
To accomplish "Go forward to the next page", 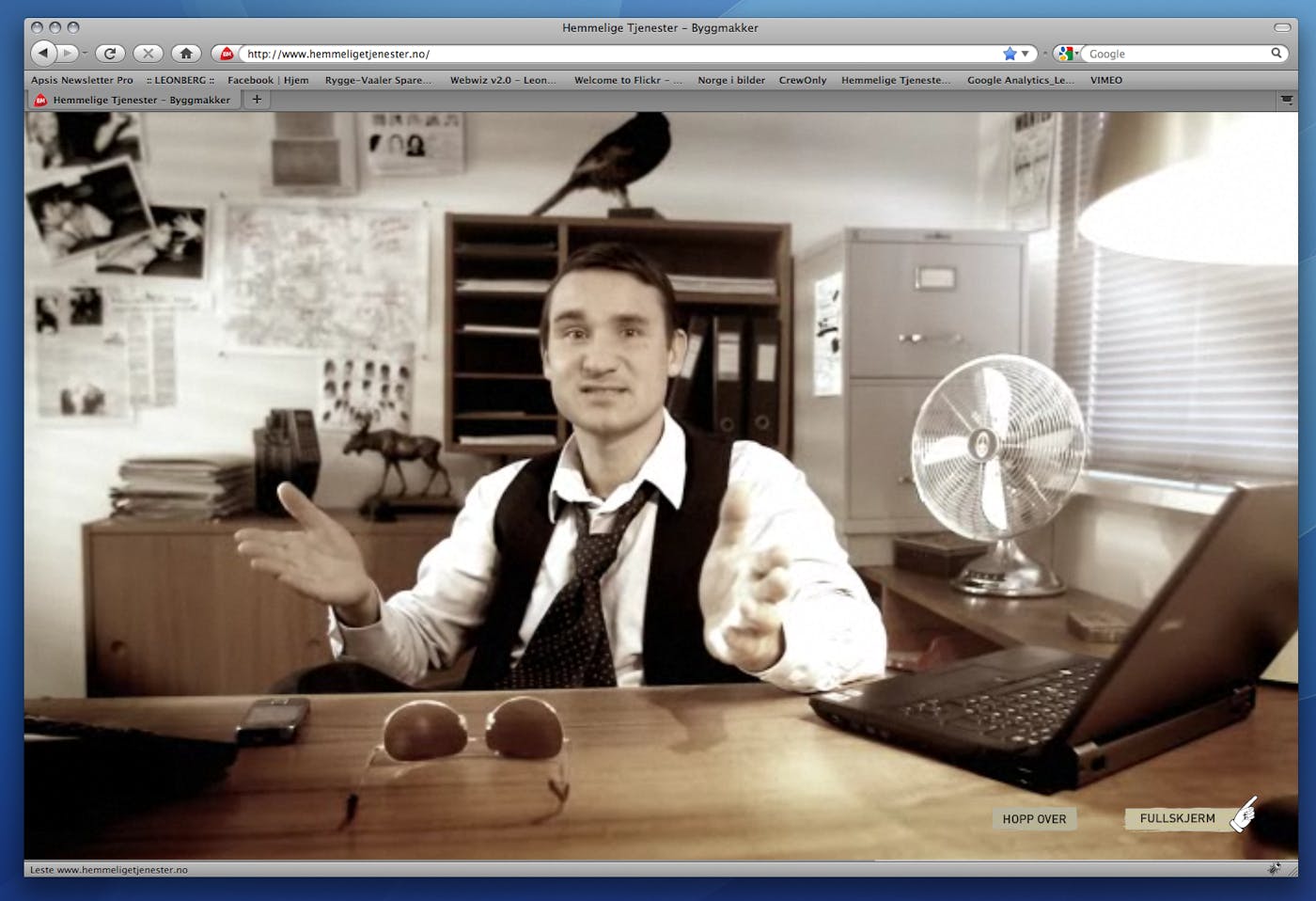I will [x=68, y=54].
